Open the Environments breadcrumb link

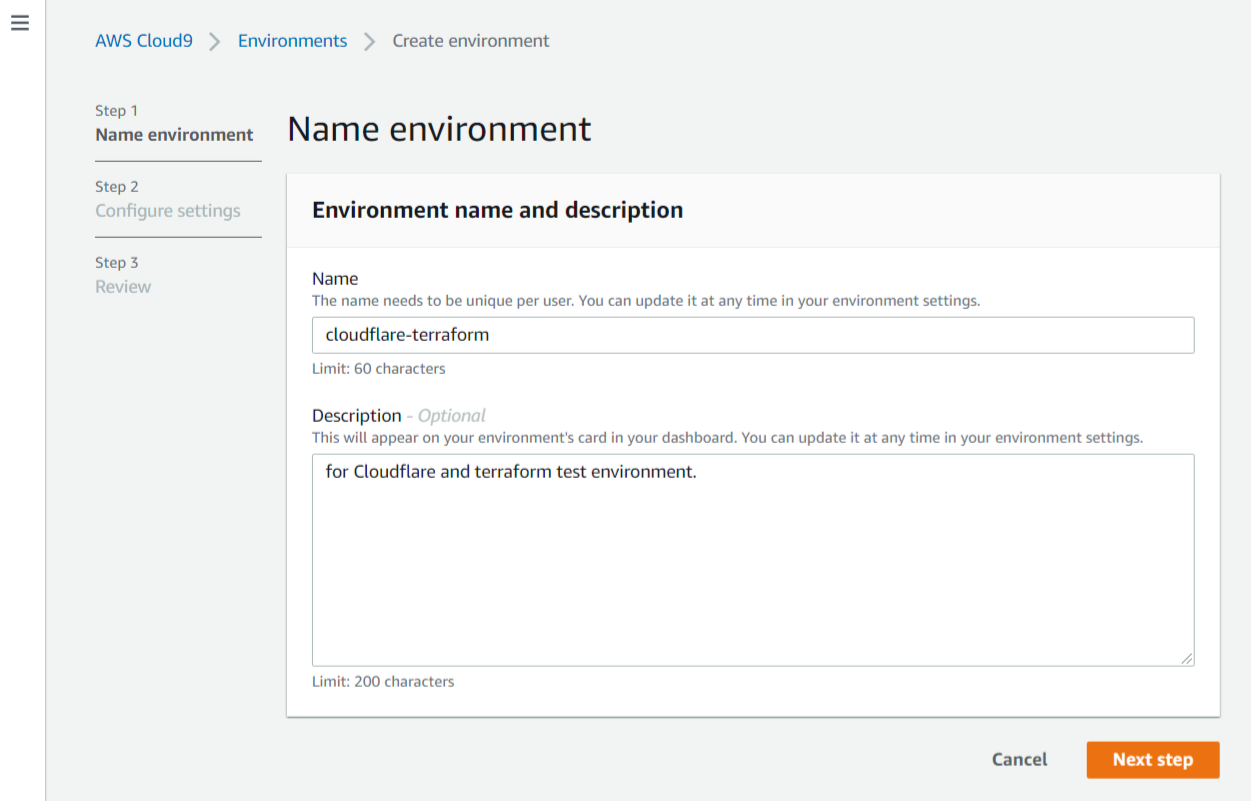[292, 41]
